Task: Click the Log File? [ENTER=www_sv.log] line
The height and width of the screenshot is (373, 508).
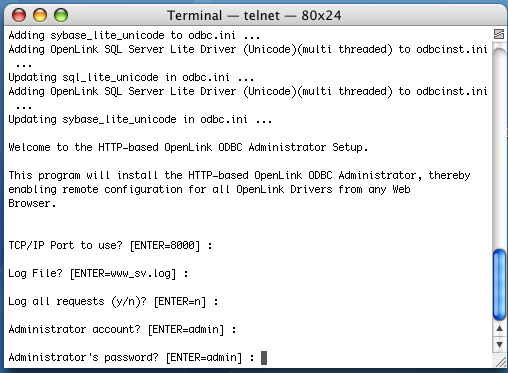Action: pos(98,274)
